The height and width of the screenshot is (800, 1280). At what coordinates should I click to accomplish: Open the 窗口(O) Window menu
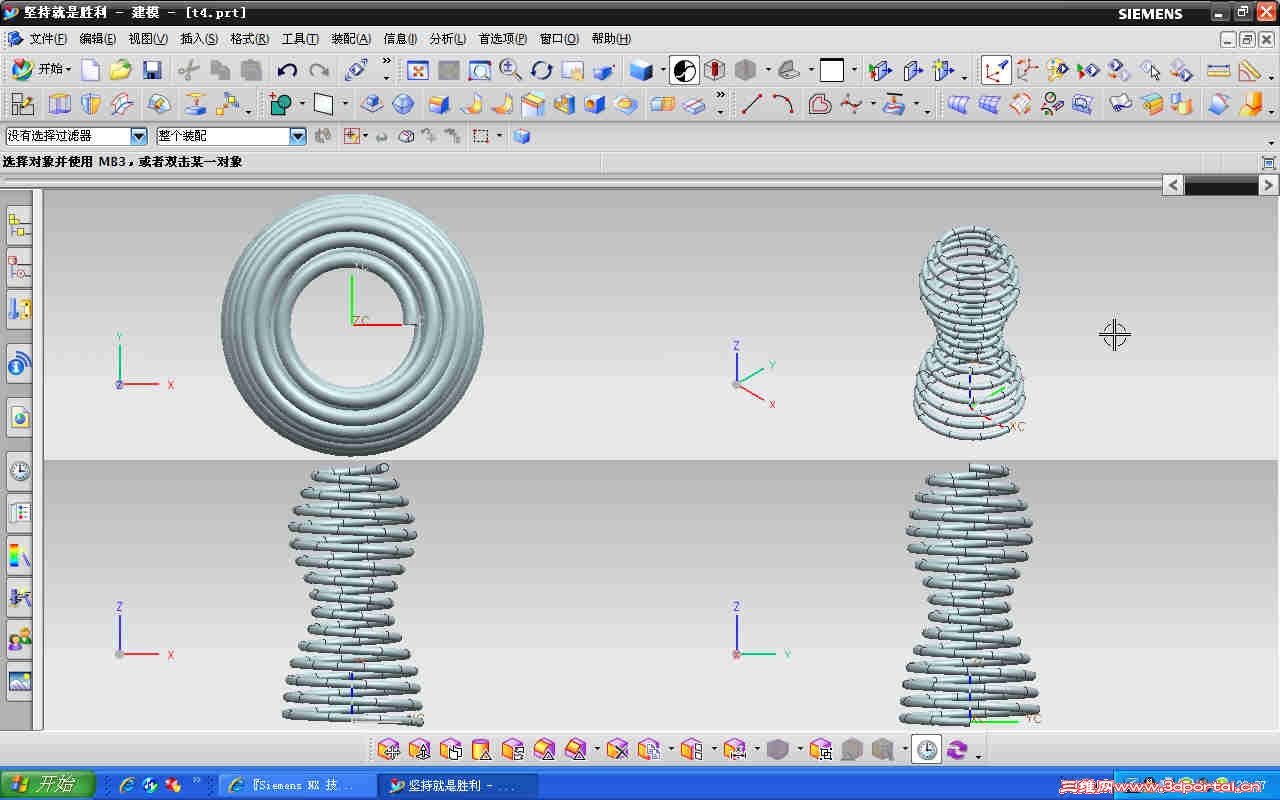[559, 39]
